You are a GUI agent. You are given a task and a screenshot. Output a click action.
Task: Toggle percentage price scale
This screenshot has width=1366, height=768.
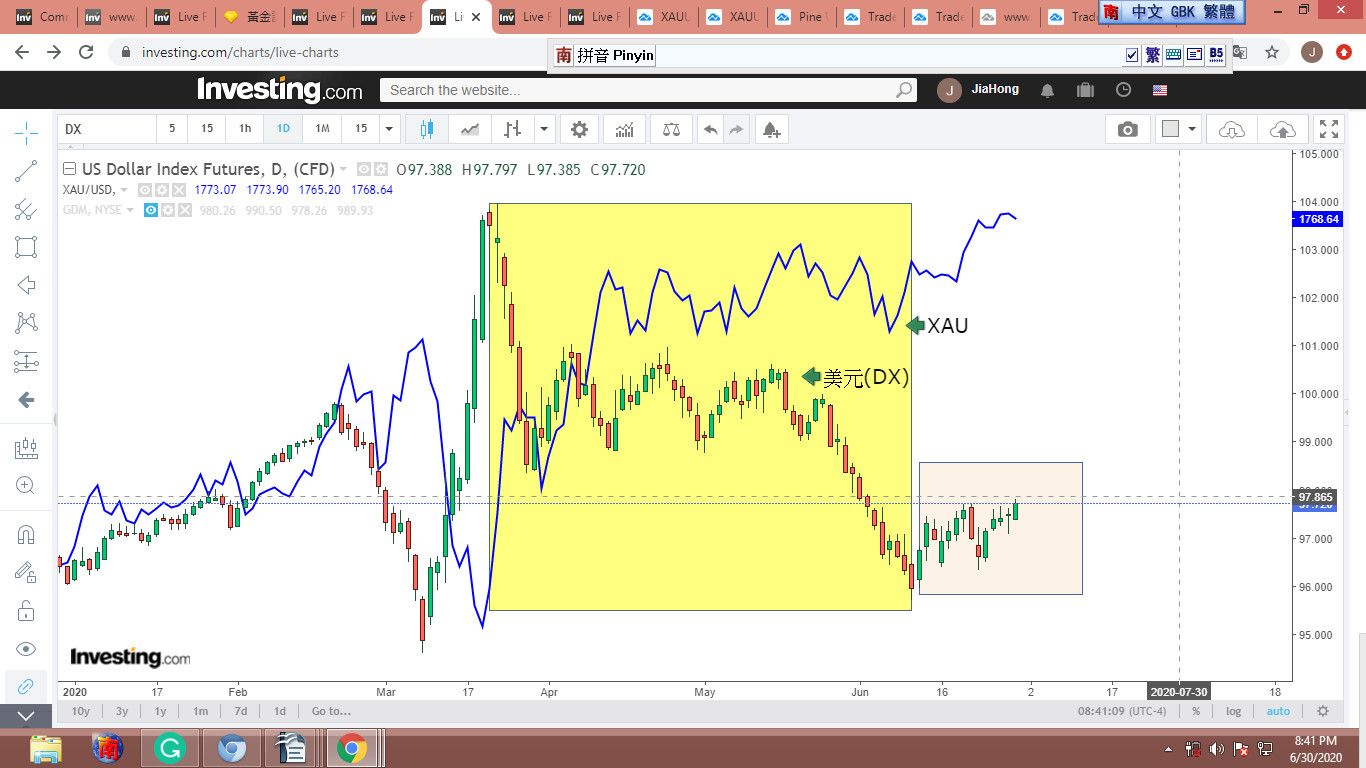[1196, 712]
